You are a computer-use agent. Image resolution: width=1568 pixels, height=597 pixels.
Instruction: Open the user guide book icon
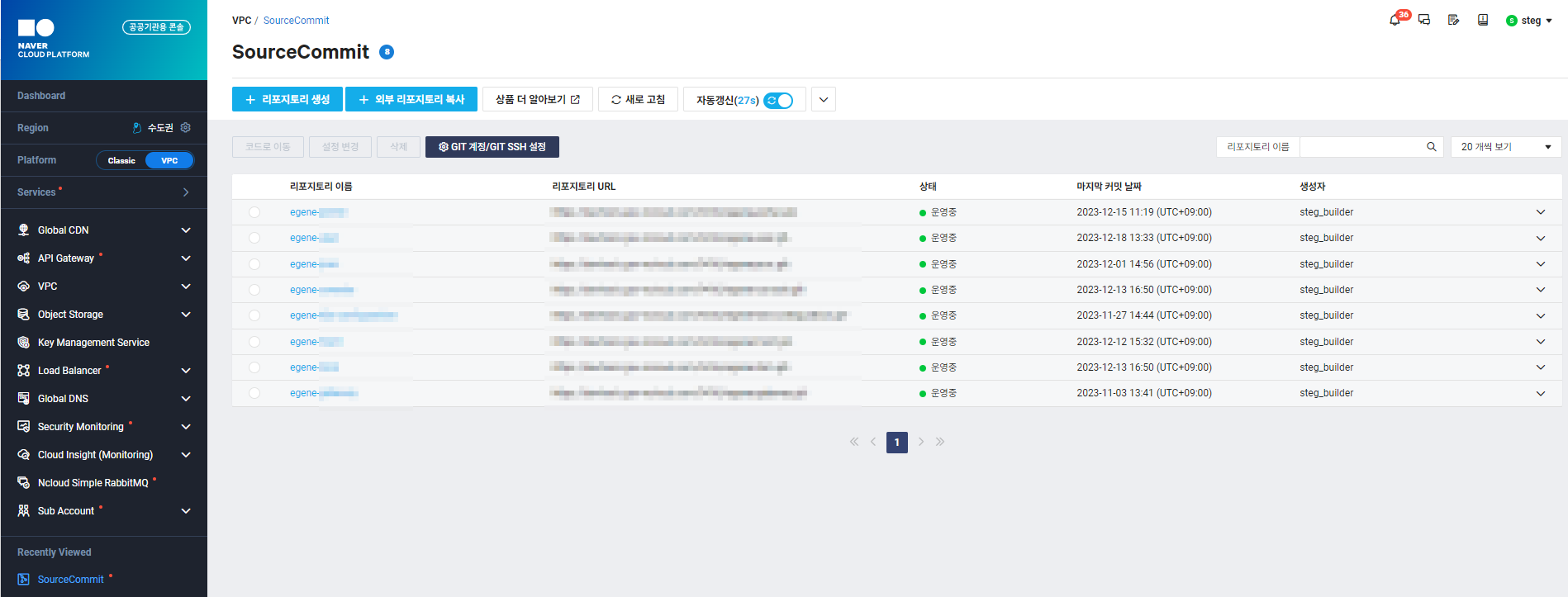click(1483, 20)
